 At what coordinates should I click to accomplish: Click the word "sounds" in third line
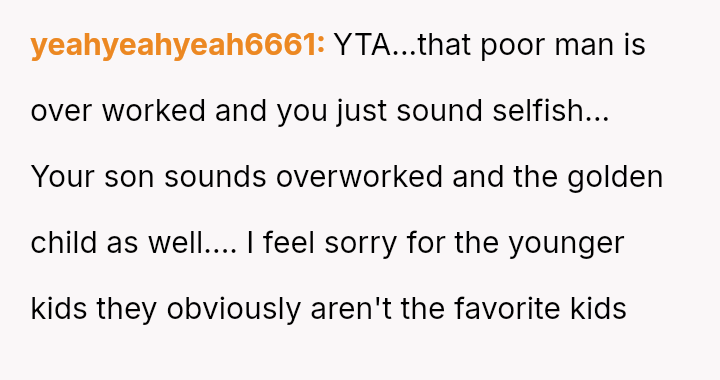pos(215,177)
